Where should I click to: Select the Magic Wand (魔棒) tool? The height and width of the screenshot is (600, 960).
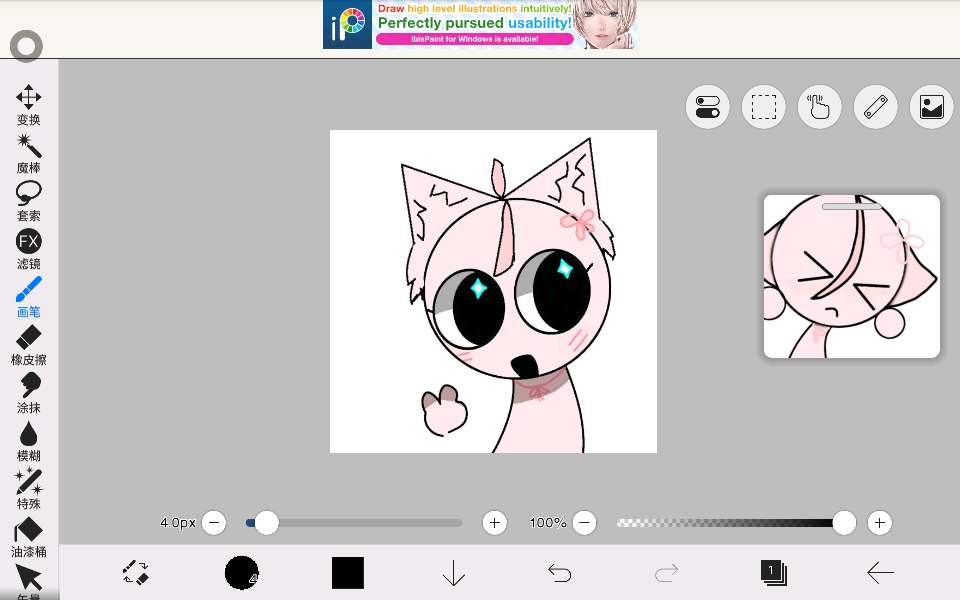pos(28,154)
